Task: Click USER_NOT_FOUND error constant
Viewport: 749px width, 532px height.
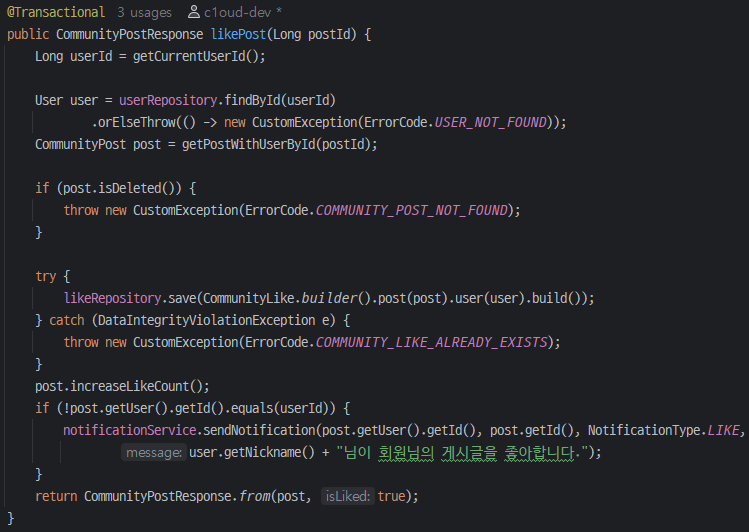Action: (491, 122)
